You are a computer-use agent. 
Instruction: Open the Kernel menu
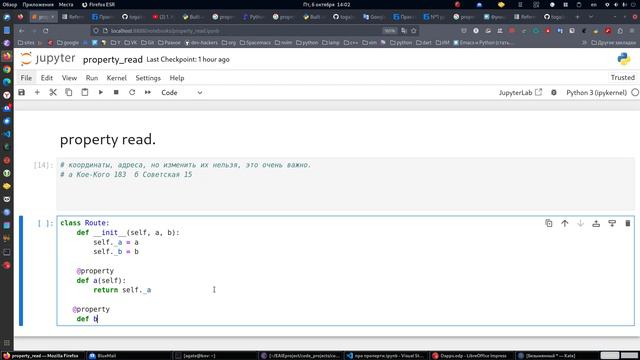(117, 78)
